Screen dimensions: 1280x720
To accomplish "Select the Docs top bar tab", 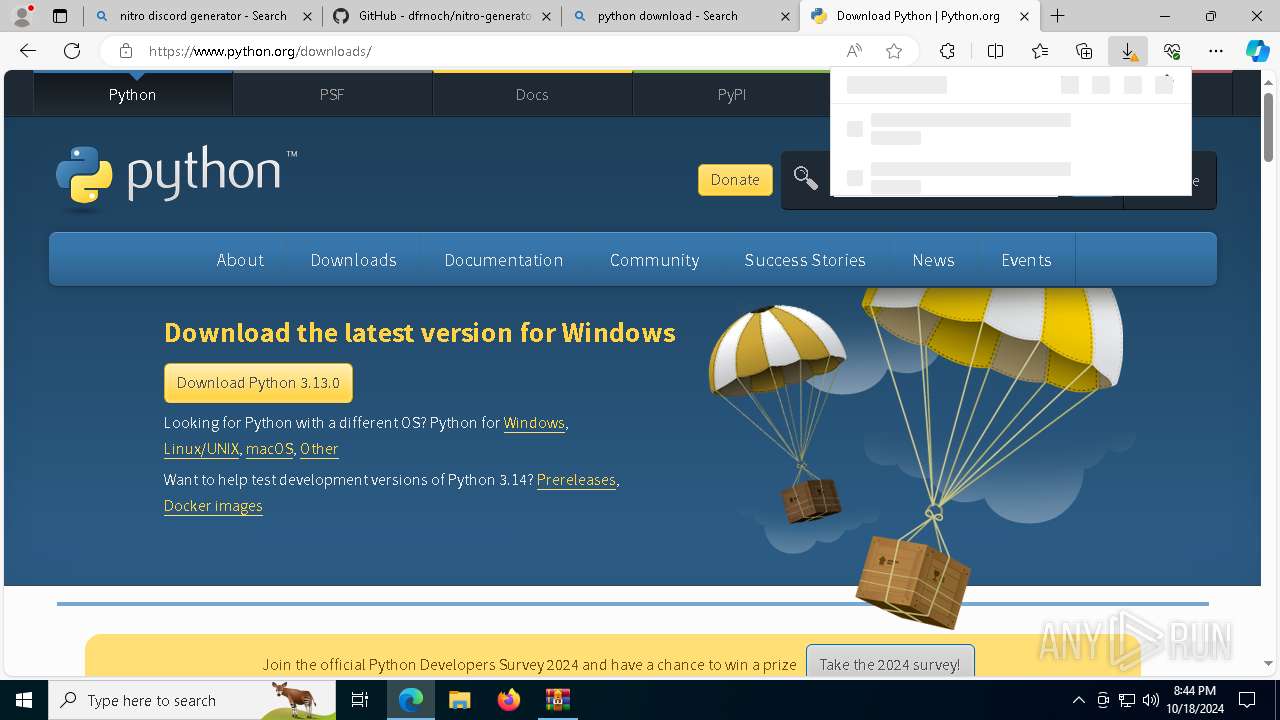I will [532, 94].
